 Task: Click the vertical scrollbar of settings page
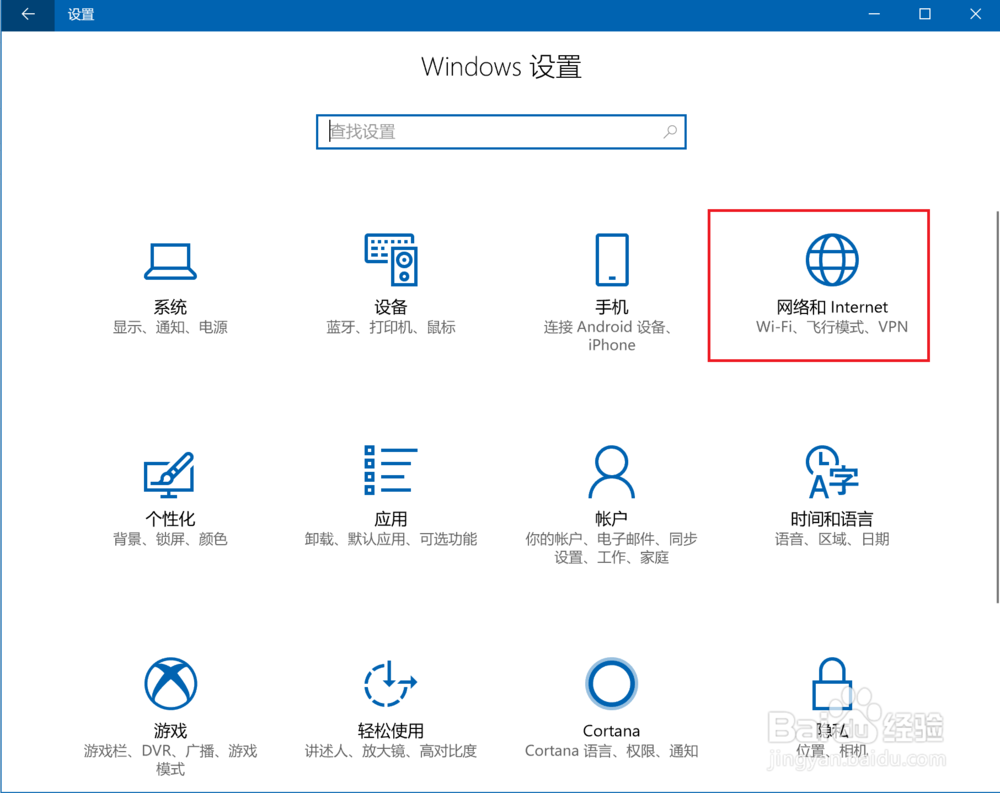997,406
